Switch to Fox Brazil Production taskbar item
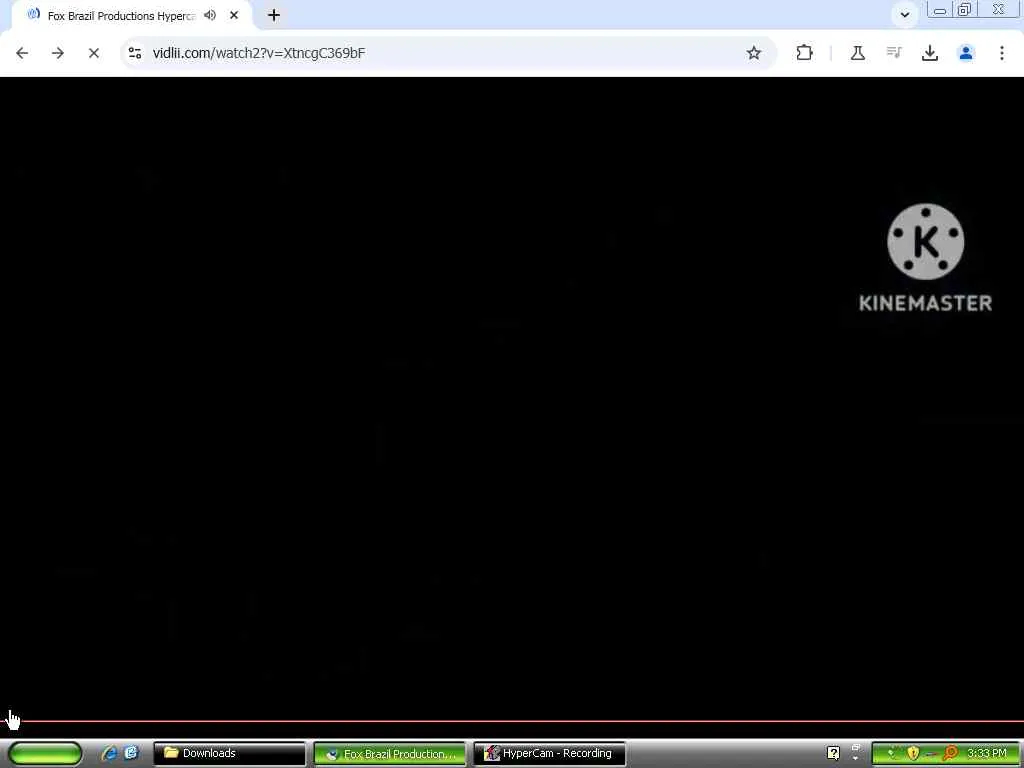 [x=390, y=754]
